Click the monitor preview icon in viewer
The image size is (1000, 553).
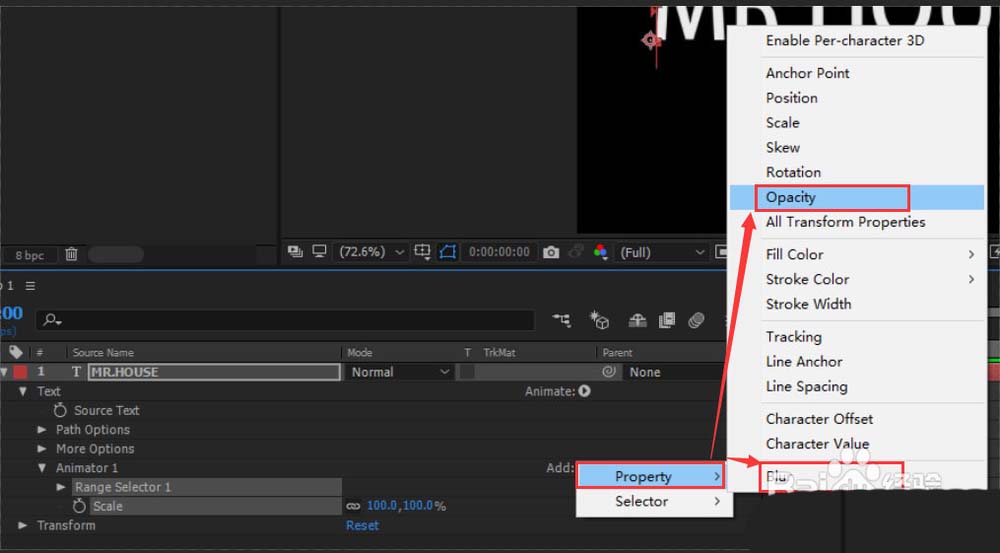pos(320,251)
